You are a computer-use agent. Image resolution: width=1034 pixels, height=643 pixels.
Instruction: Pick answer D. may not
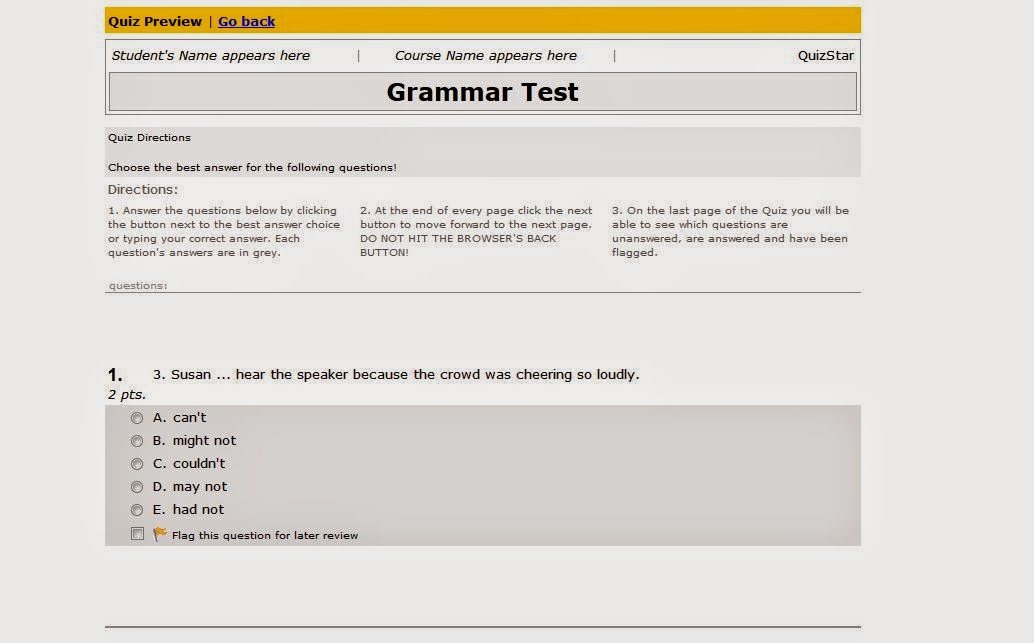(137, 487)
